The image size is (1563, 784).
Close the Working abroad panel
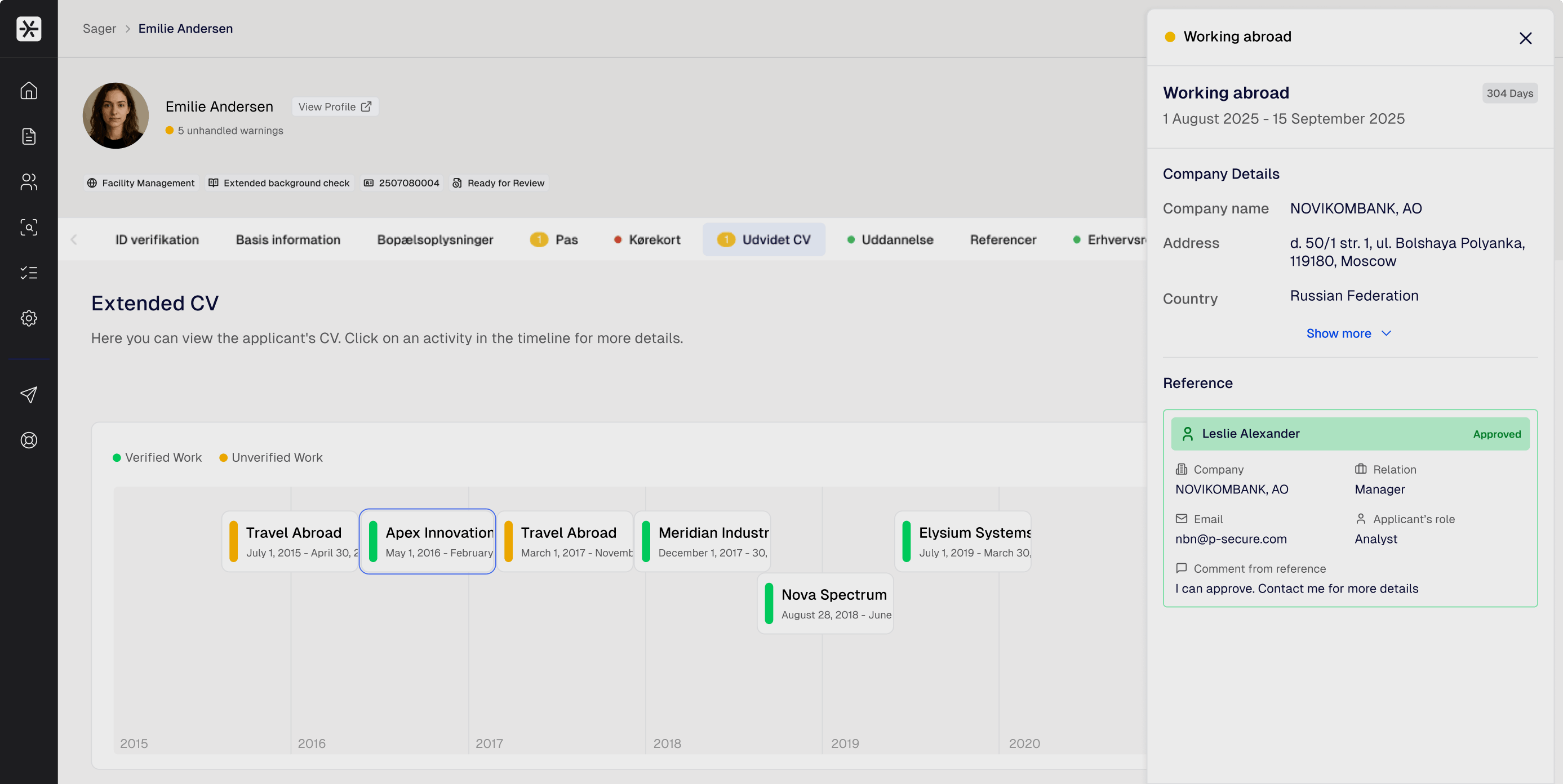pos(1525,38)
